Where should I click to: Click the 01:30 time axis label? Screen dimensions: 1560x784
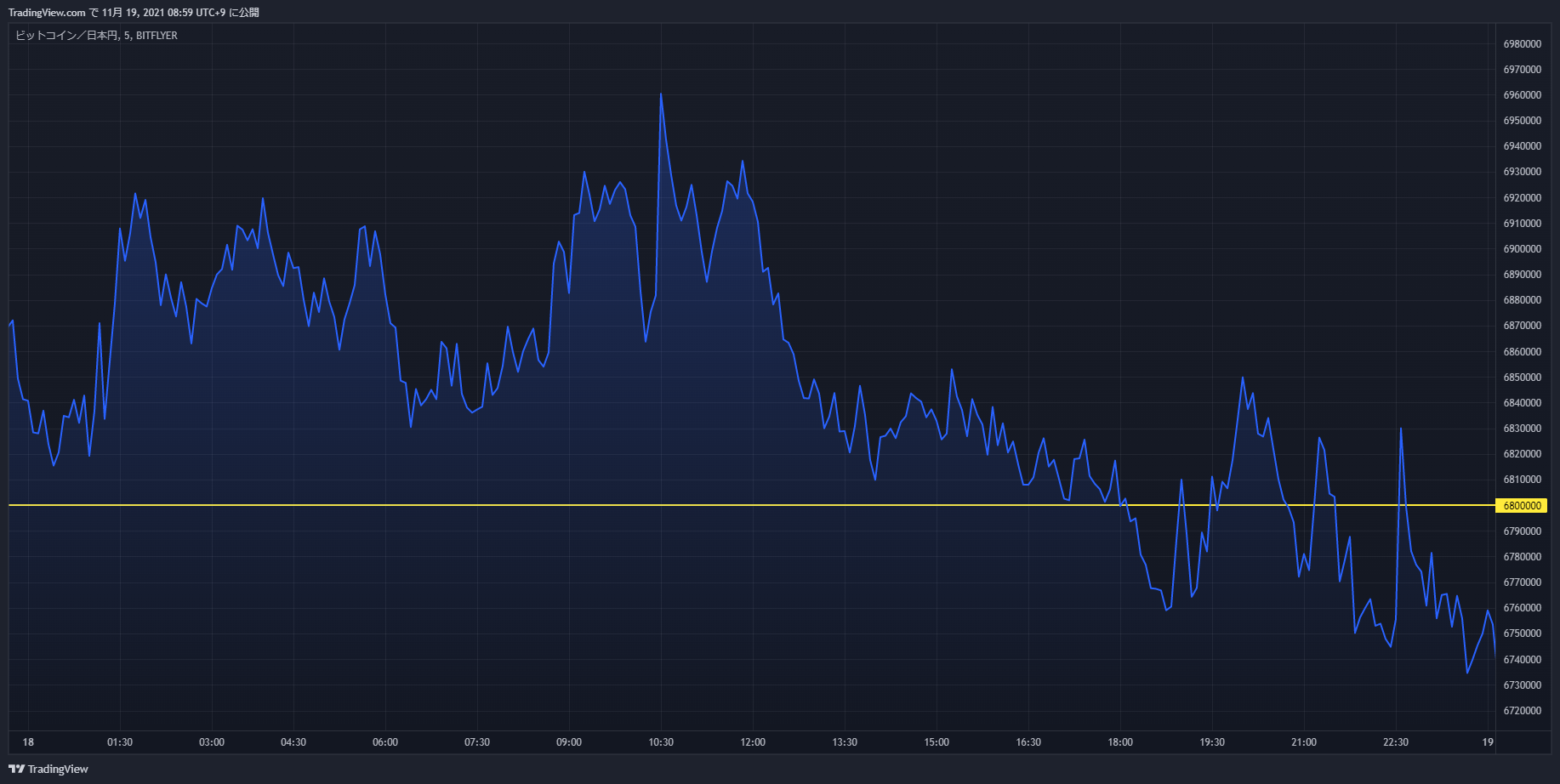[x=120, y=742]
